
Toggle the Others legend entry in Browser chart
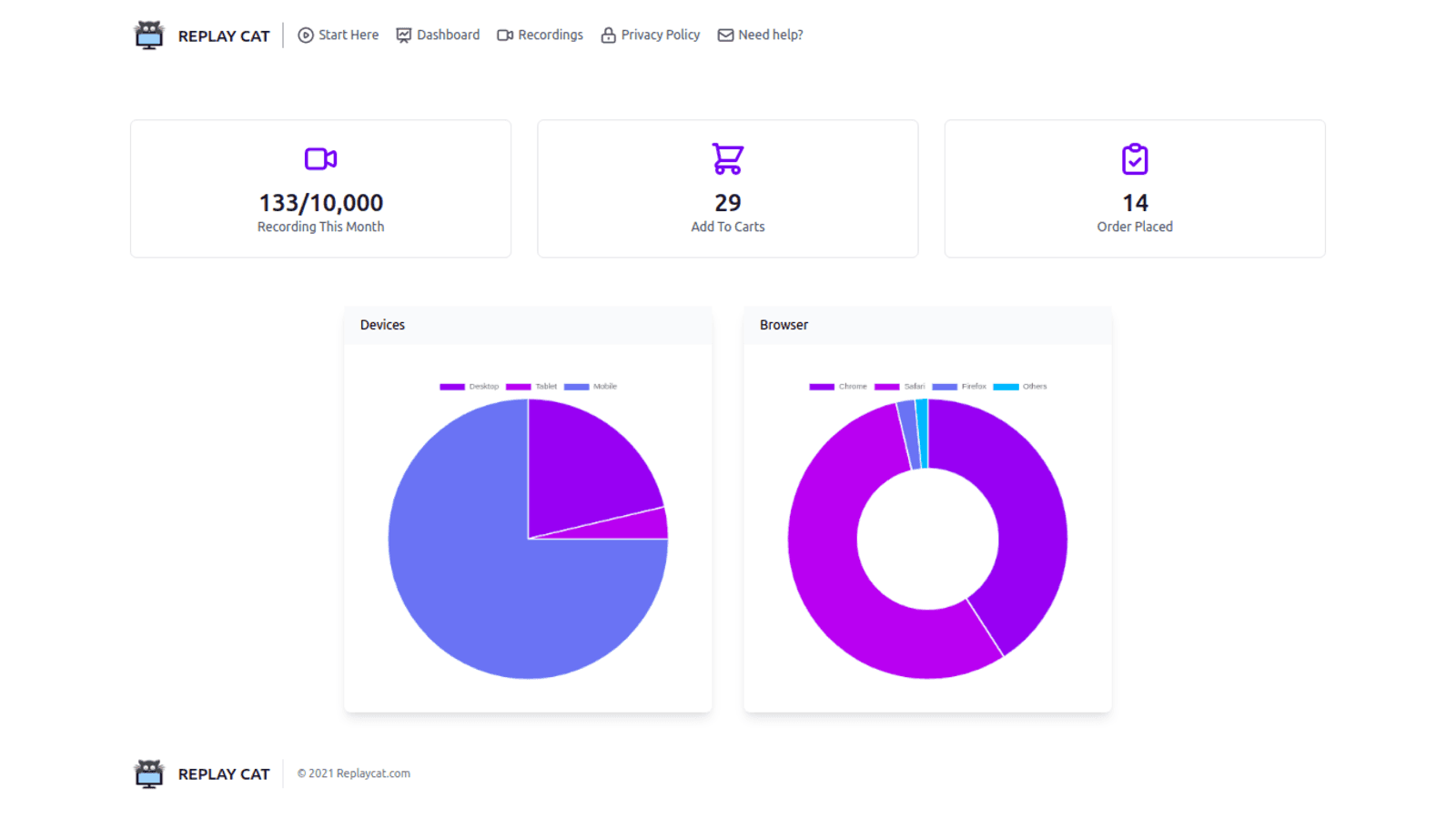click(x=1023, y=386)
